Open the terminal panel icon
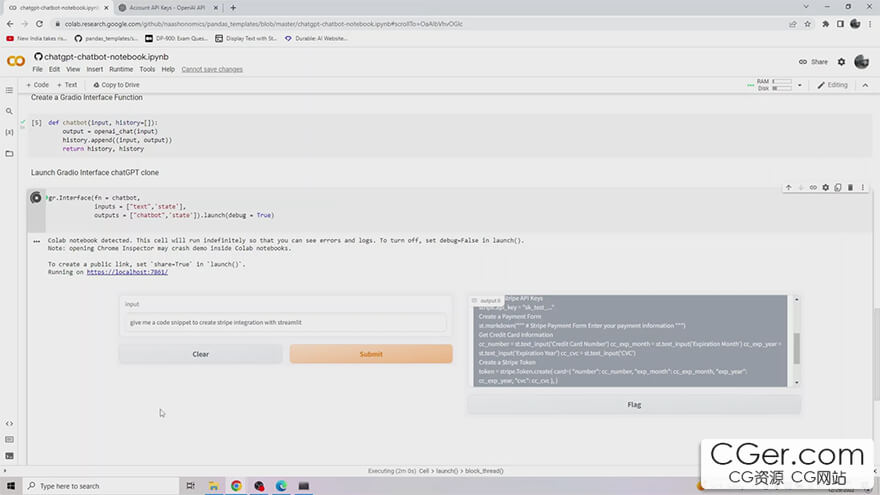The image size is (880, 495). [x=10, y=455]
